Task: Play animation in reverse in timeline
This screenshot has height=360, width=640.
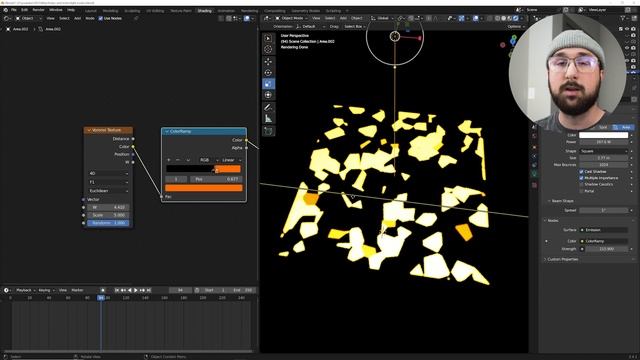Action: pos(130,290)
